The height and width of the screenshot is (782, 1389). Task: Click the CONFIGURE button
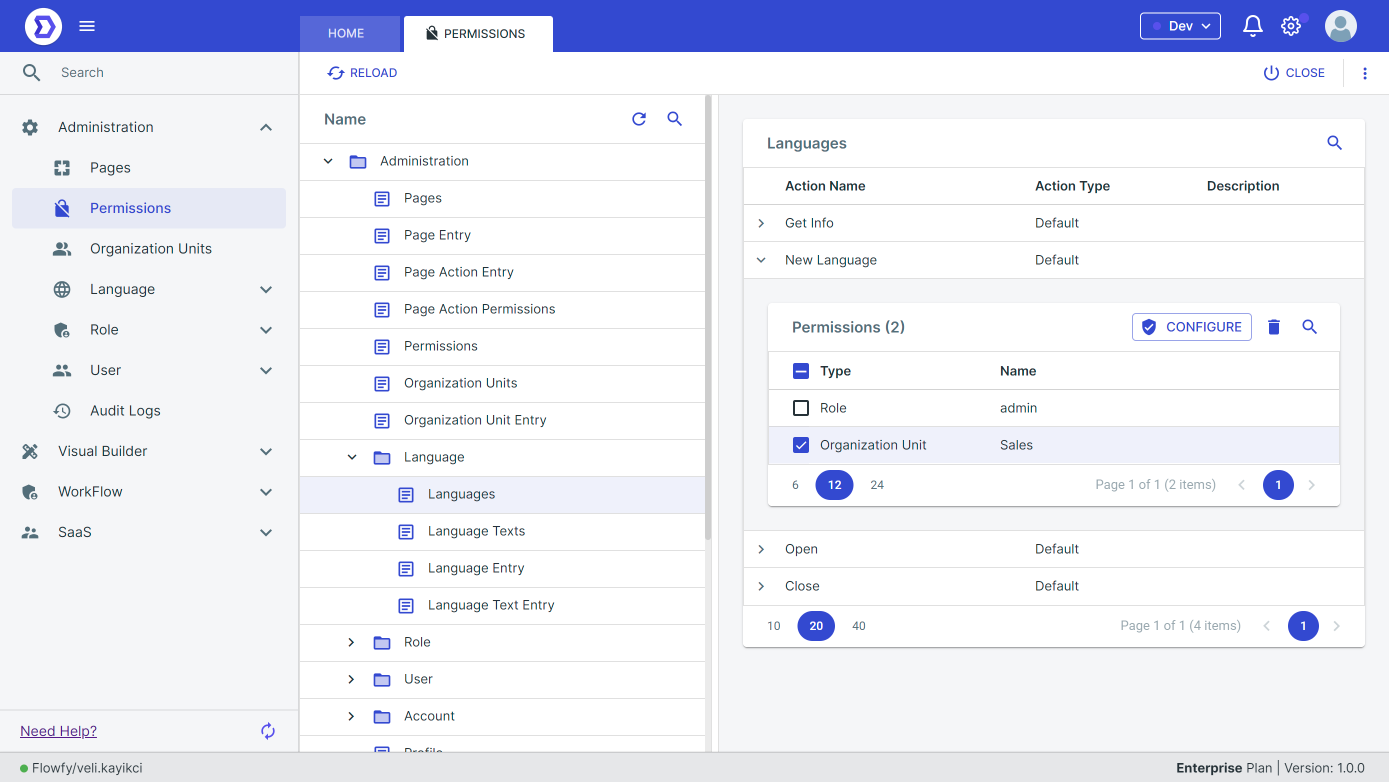(1192, 327)
